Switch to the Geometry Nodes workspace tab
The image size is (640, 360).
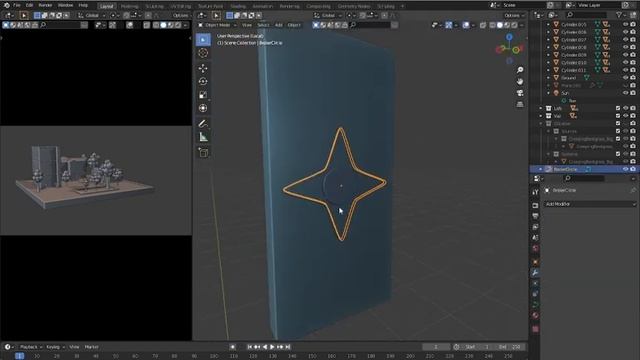tap(354, 6)
